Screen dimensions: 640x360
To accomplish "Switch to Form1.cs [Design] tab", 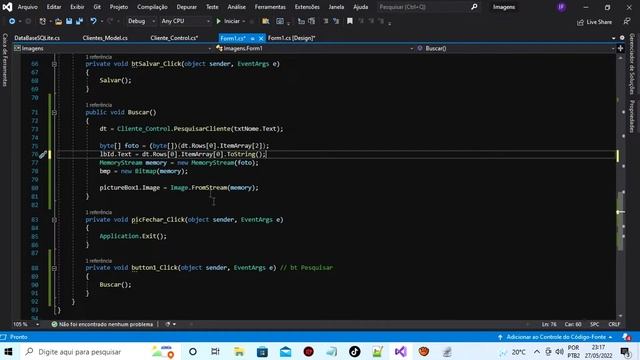I will click(x=291, y=38).
